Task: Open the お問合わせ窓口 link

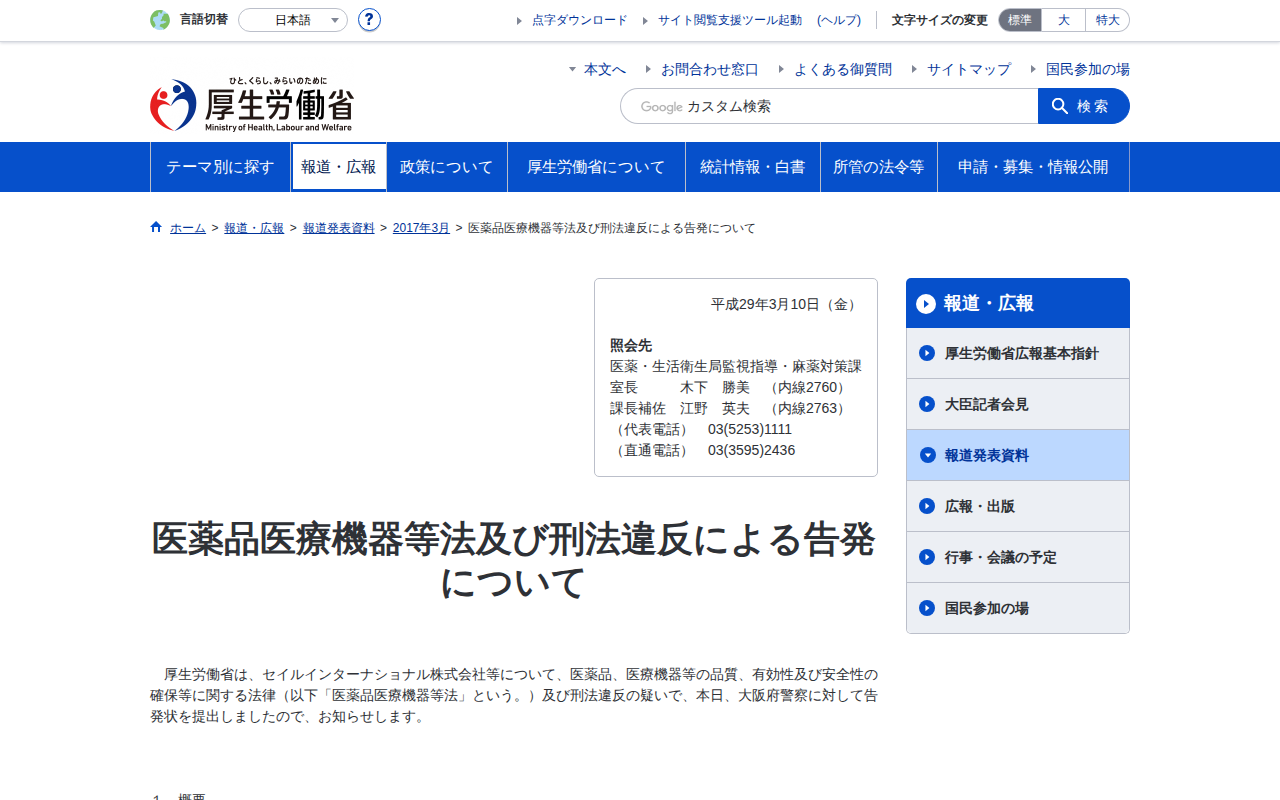Action: 710,69
